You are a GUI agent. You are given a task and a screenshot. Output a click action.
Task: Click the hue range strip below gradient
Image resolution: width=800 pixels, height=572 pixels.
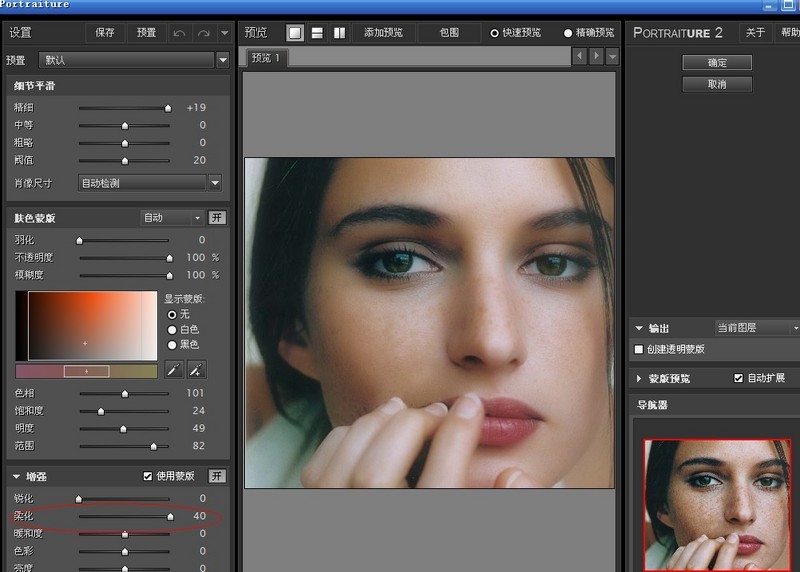86,371
